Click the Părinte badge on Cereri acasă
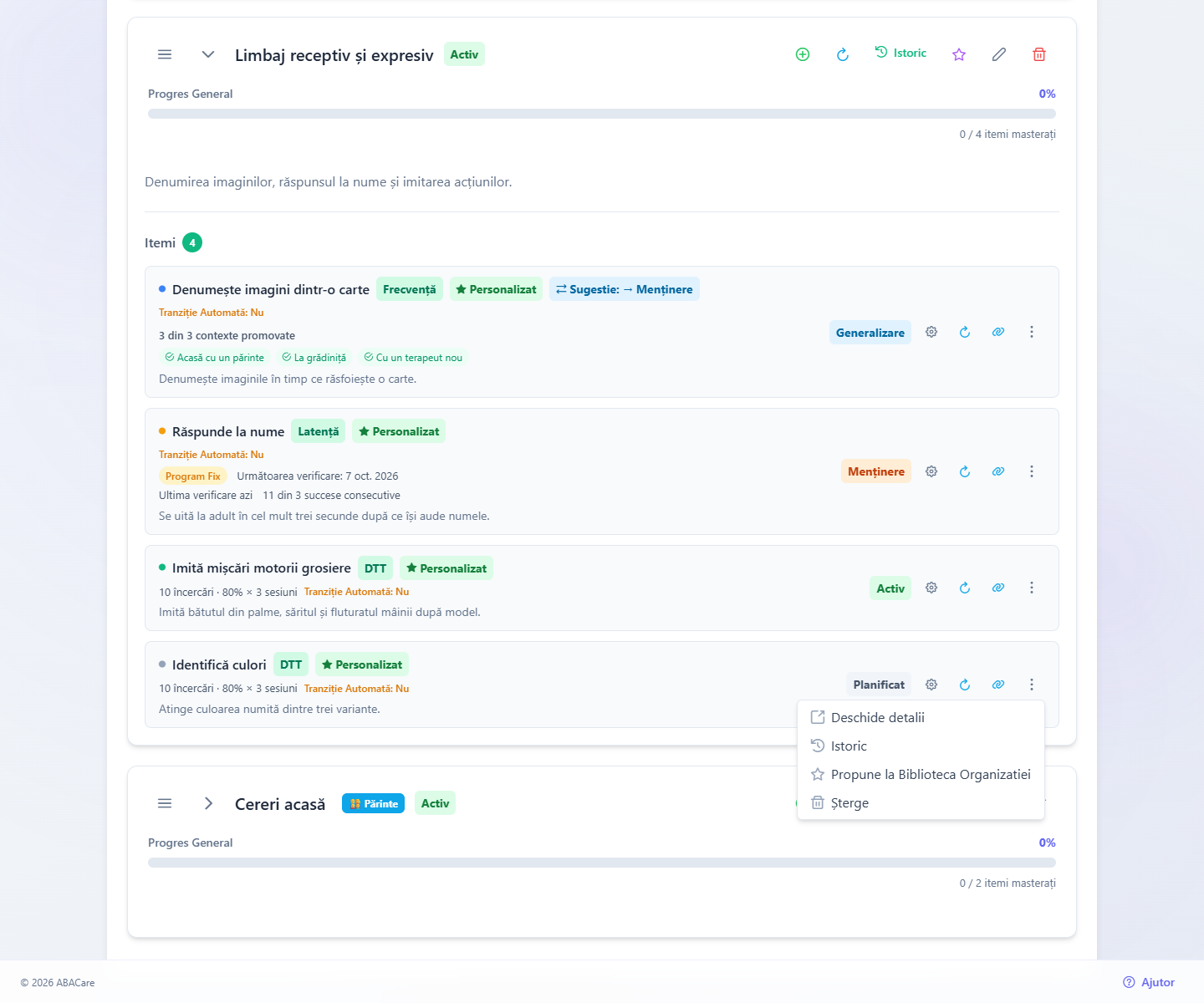 [374, 803]
